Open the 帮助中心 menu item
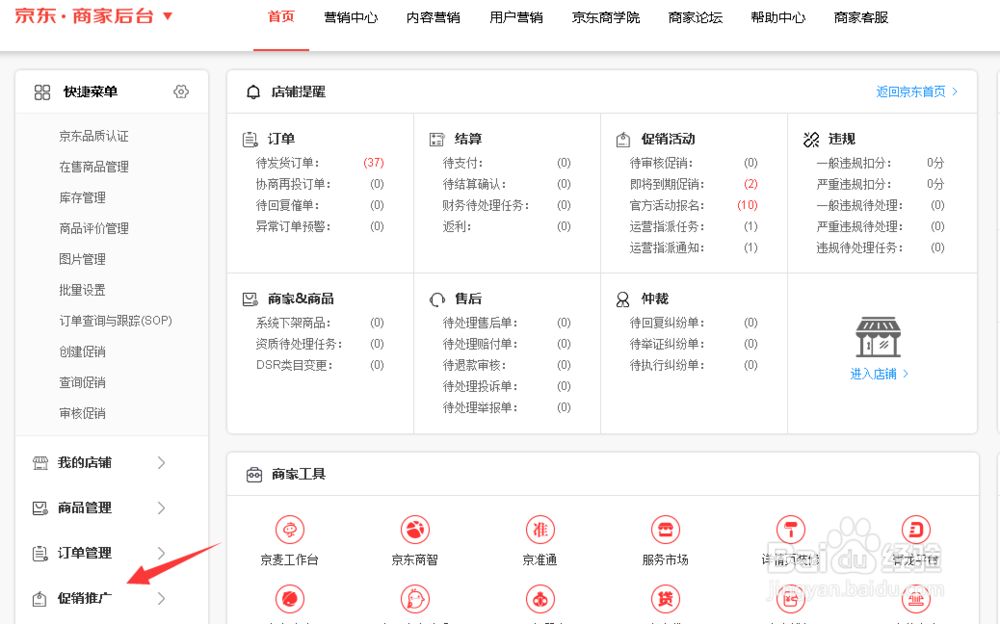Screen dimensions: 1000x624 (x=778, y=17)
